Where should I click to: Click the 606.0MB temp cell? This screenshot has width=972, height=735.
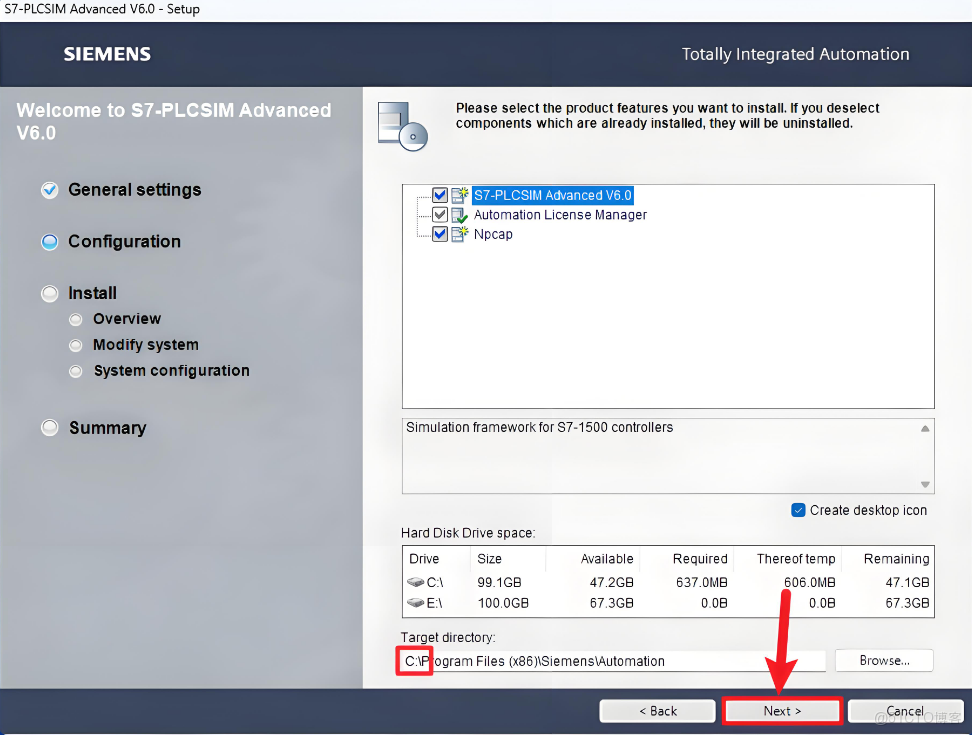click(x=810, y=583)
